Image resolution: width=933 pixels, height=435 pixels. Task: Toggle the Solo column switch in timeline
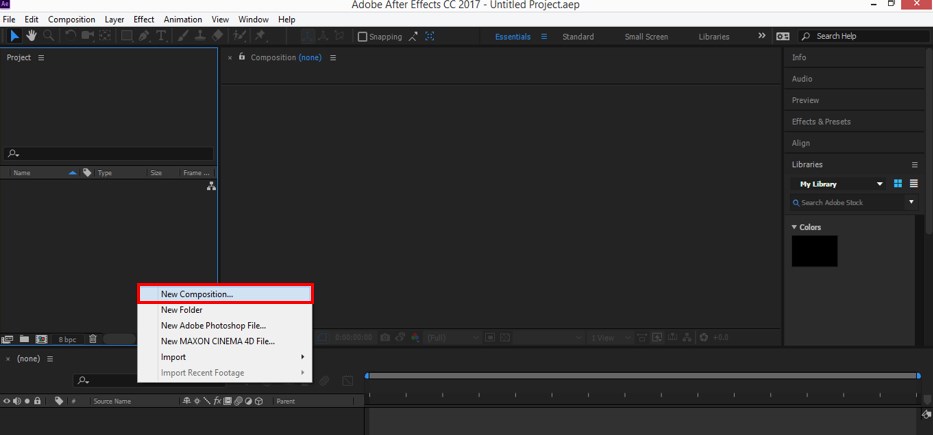click(27, 401)
